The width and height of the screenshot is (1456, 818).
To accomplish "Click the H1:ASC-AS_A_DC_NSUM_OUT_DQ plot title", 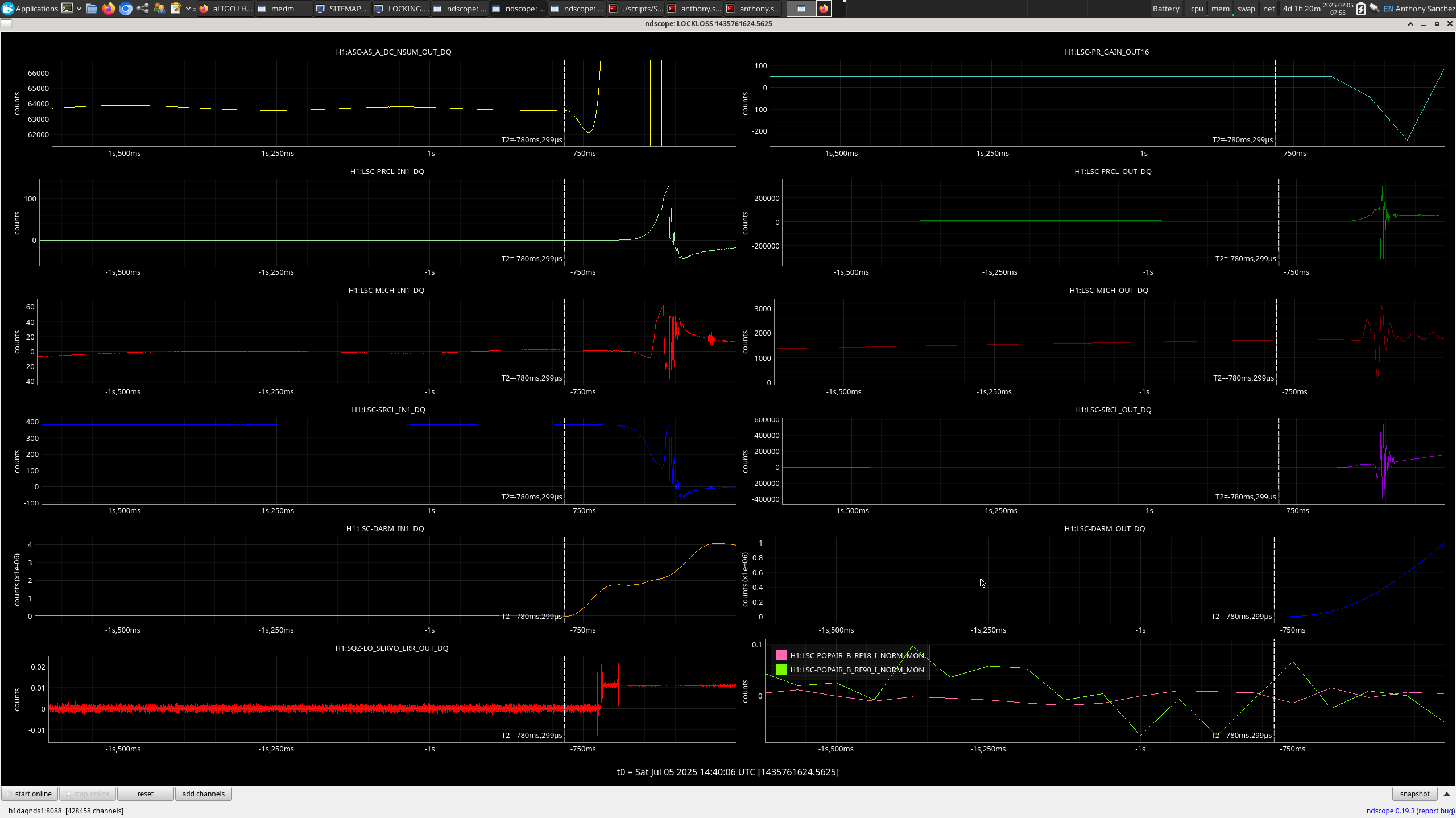I will [x=394, y=52].
